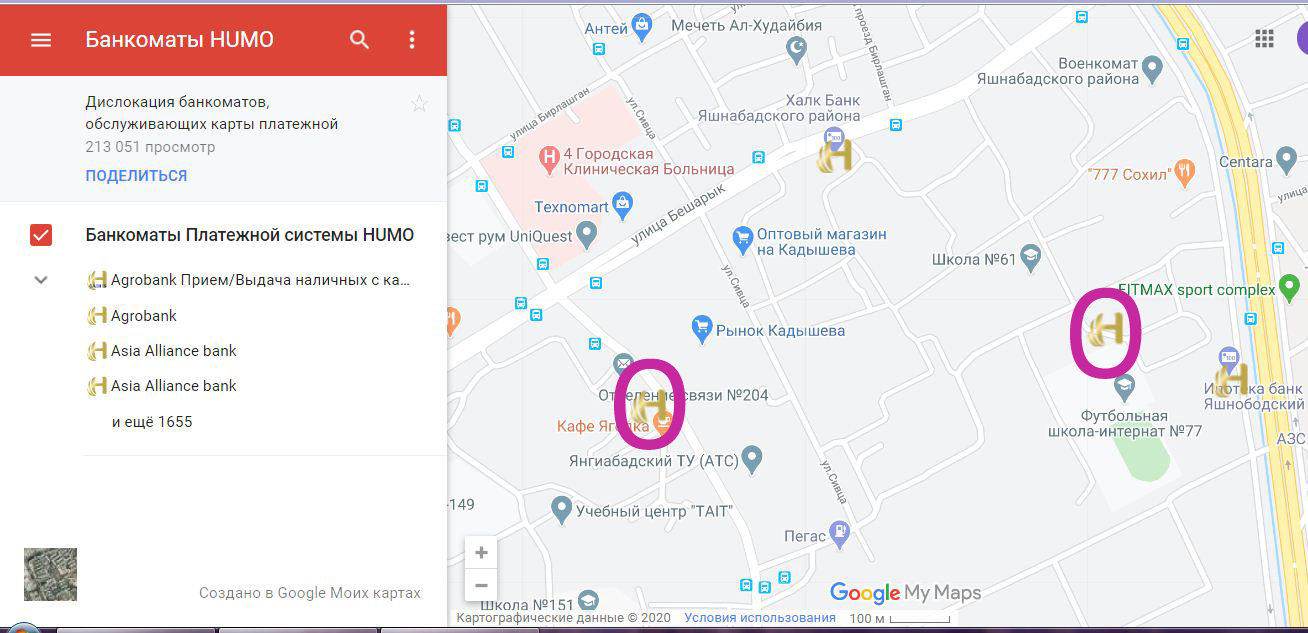
Task: Click the ПОДЕЛИТЬСЯ share link
Action: pyautogui.click(x=136, y=176)
